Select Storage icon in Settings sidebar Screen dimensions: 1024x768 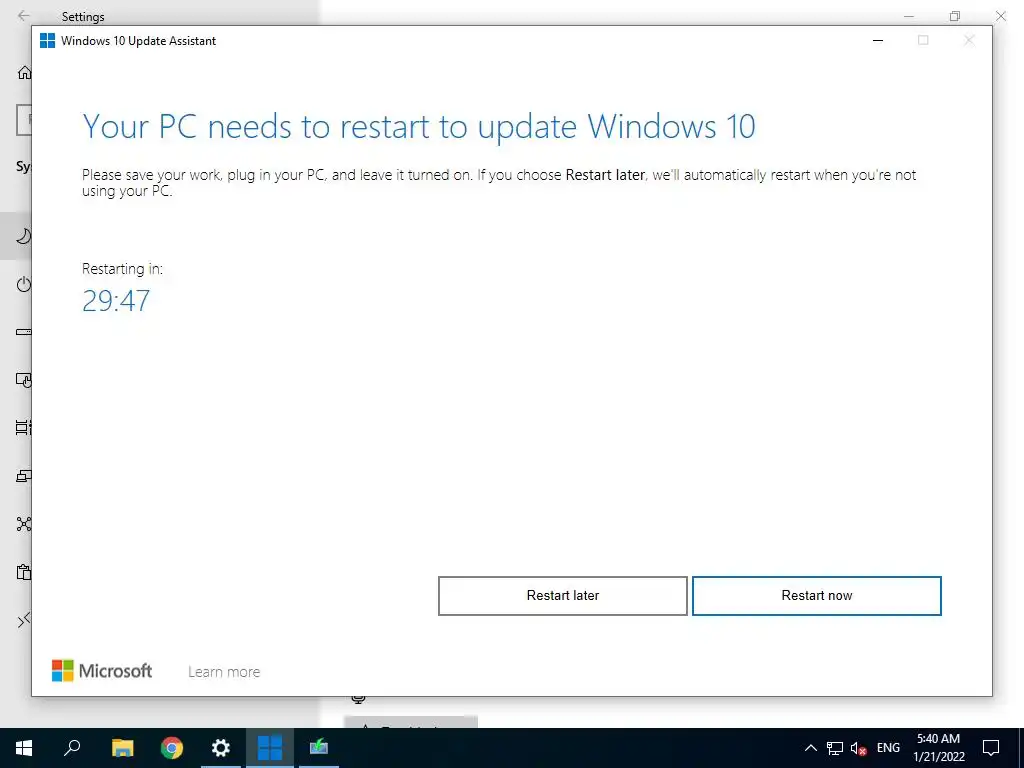[24, 332]
